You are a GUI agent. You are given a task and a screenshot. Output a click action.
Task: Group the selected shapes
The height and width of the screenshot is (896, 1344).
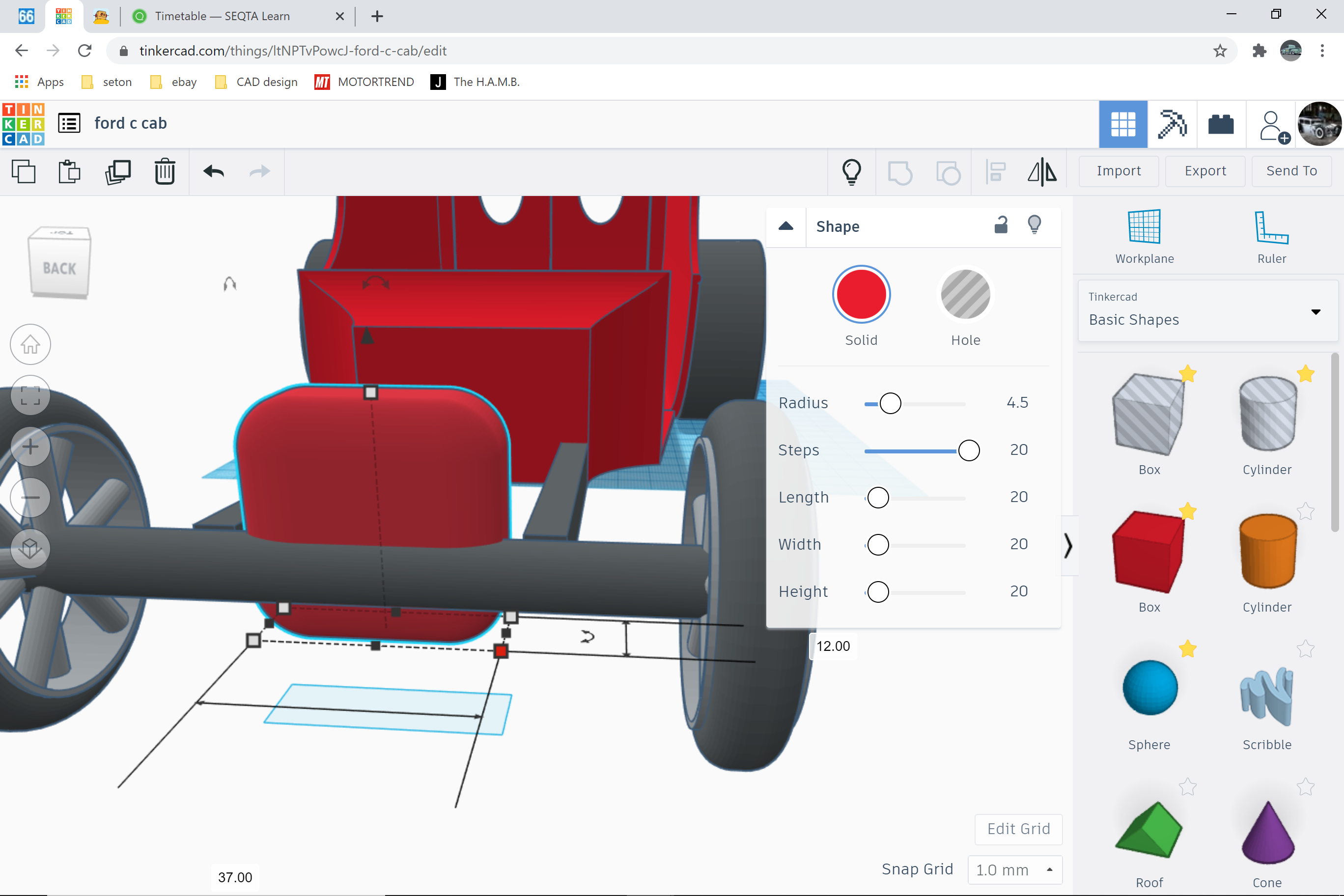(900, 172)
